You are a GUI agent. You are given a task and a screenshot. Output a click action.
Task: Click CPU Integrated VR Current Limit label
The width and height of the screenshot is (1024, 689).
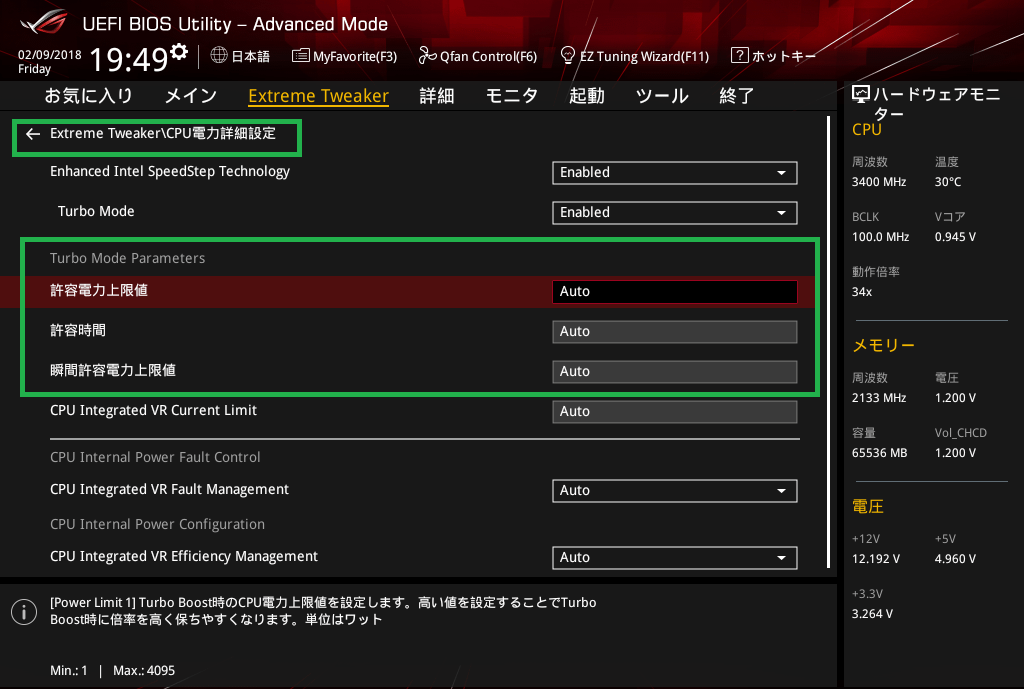pyautogui.click(x=153, y=410)
